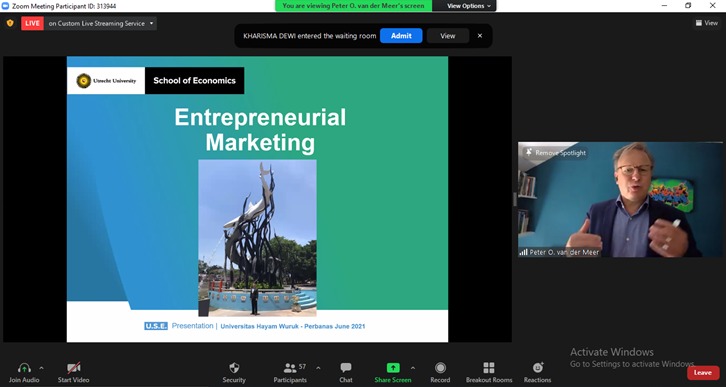Screen dimensions: 726x387
Task: Click the shared slide monument photo
Action: click(257, 238)
